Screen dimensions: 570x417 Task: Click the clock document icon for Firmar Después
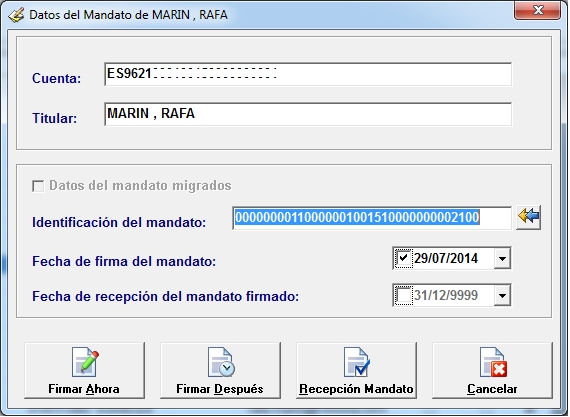[221, 362]
